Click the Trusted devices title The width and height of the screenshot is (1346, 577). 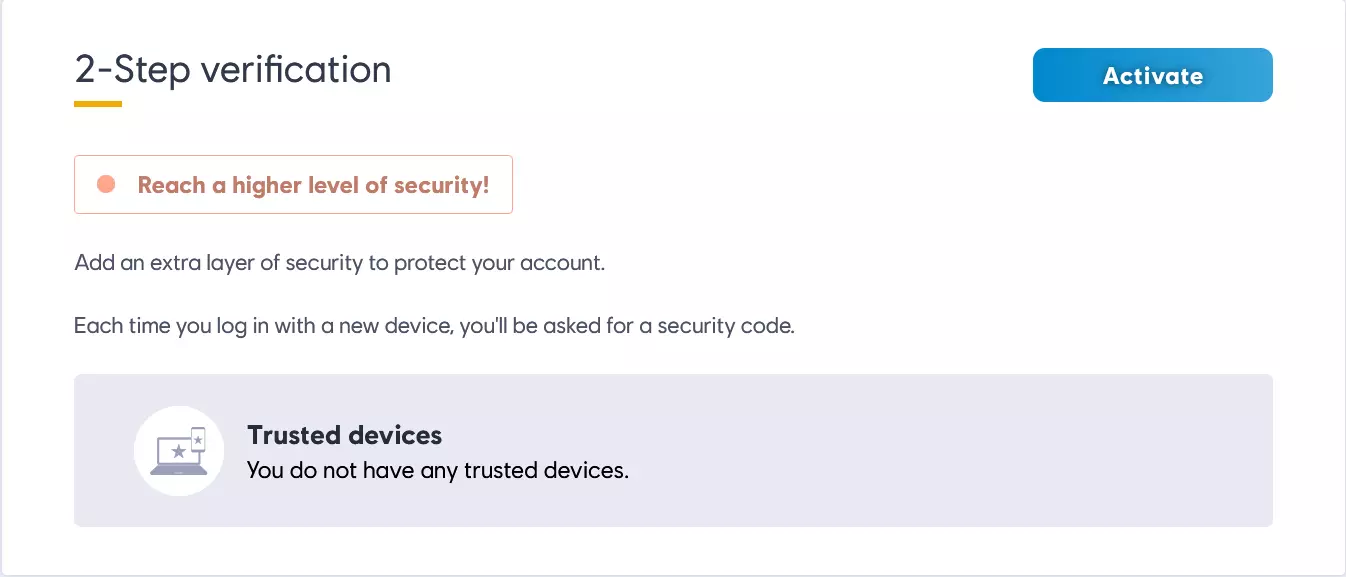[x=344, y=435]
